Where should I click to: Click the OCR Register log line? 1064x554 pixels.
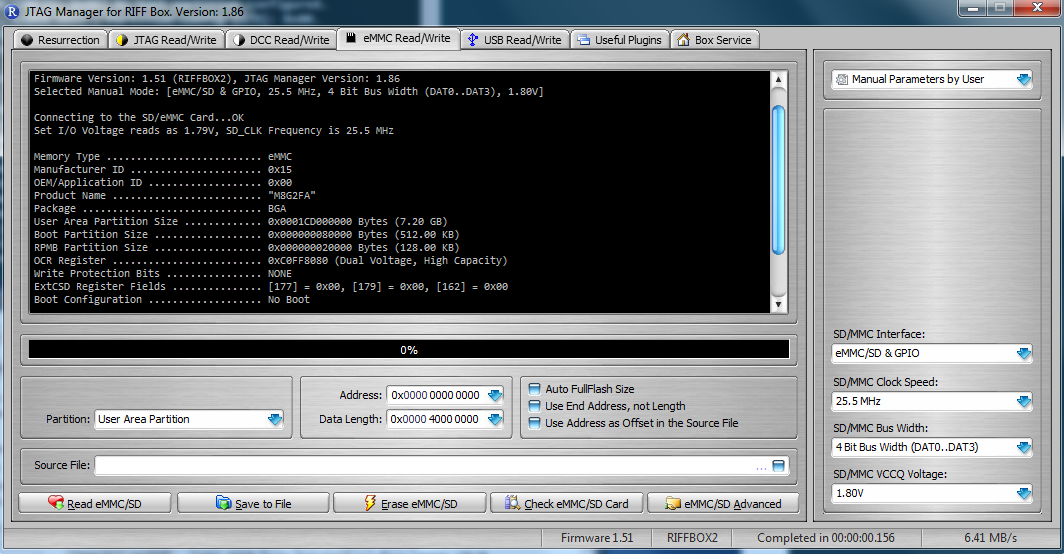(x=270, y=261)
